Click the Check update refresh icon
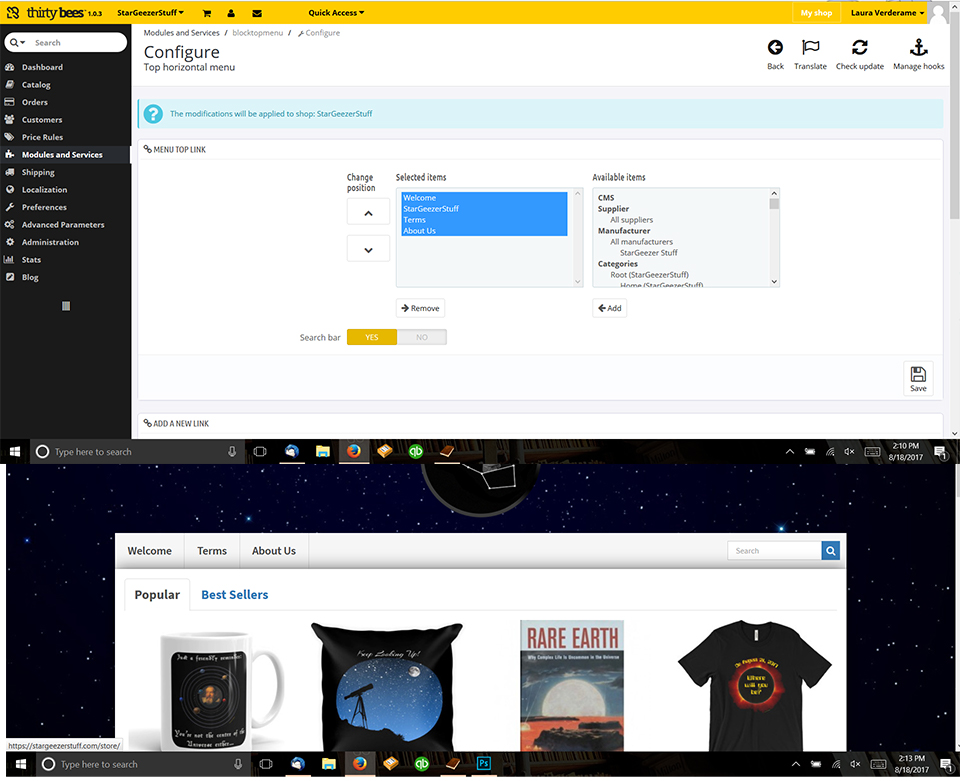Screen dimensions: 960x781 point(859,49)
